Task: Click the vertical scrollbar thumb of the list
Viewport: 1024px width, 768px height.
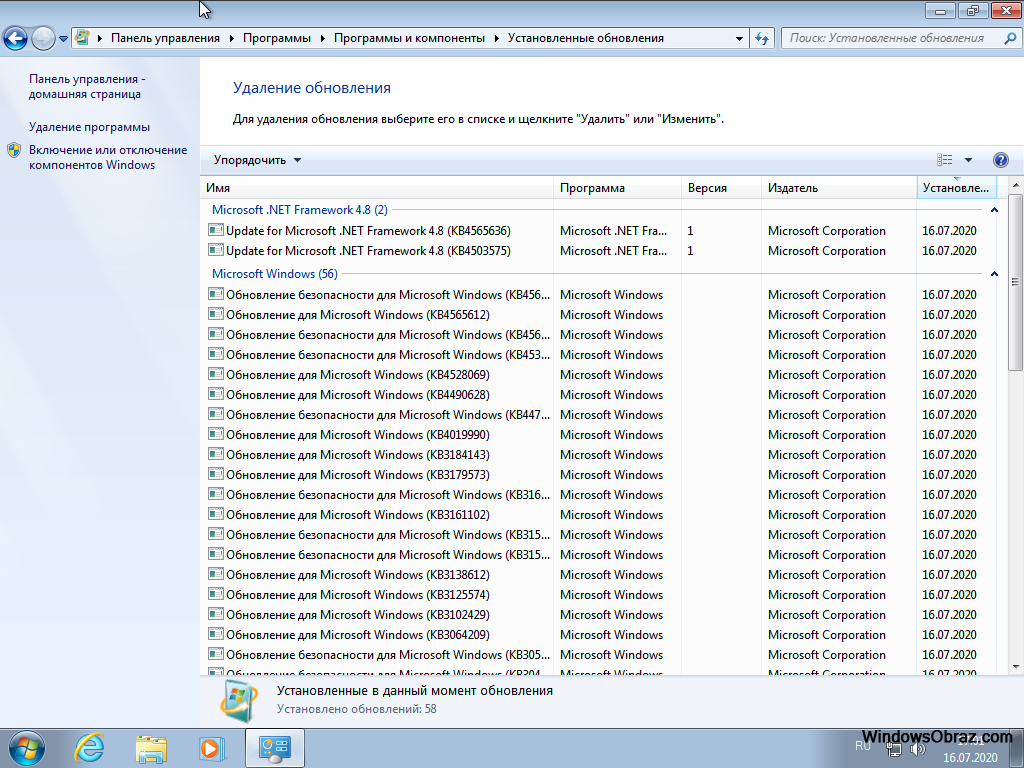Action: (1016, 280)
